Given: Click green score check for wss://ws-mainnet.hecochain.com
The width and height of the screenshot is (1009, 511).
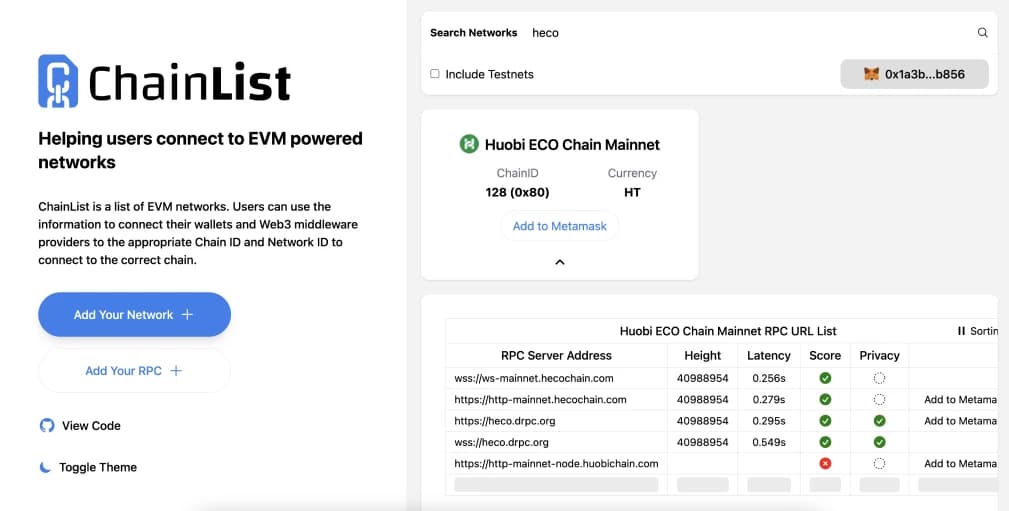Looking at the screenshot, I should click(825, 378).
